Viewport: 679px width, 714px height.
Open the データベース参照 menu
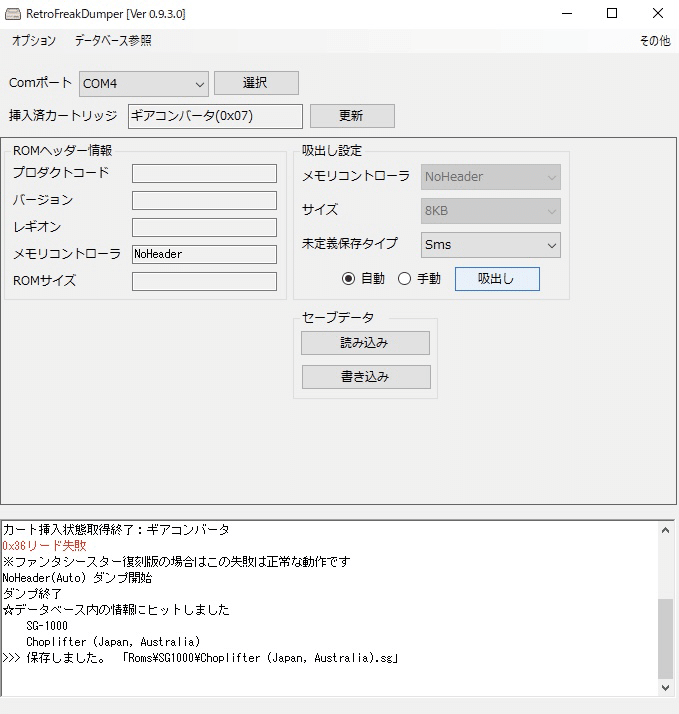point(113,41)
